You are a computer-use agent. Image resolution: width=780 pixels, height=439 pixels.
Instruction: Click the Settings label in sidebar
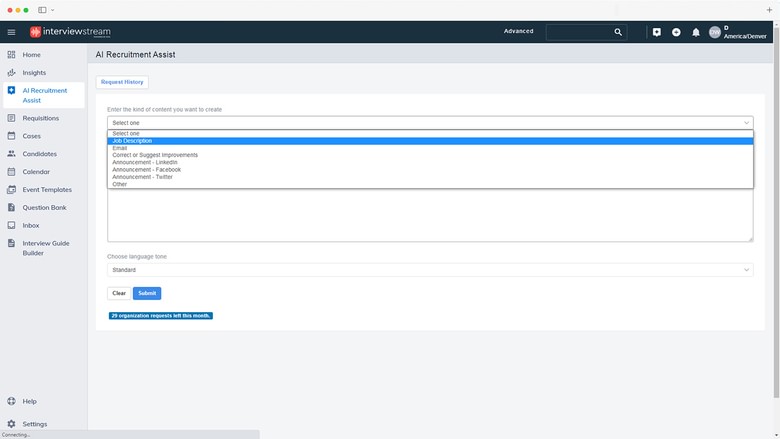click(x=35, y=424)
